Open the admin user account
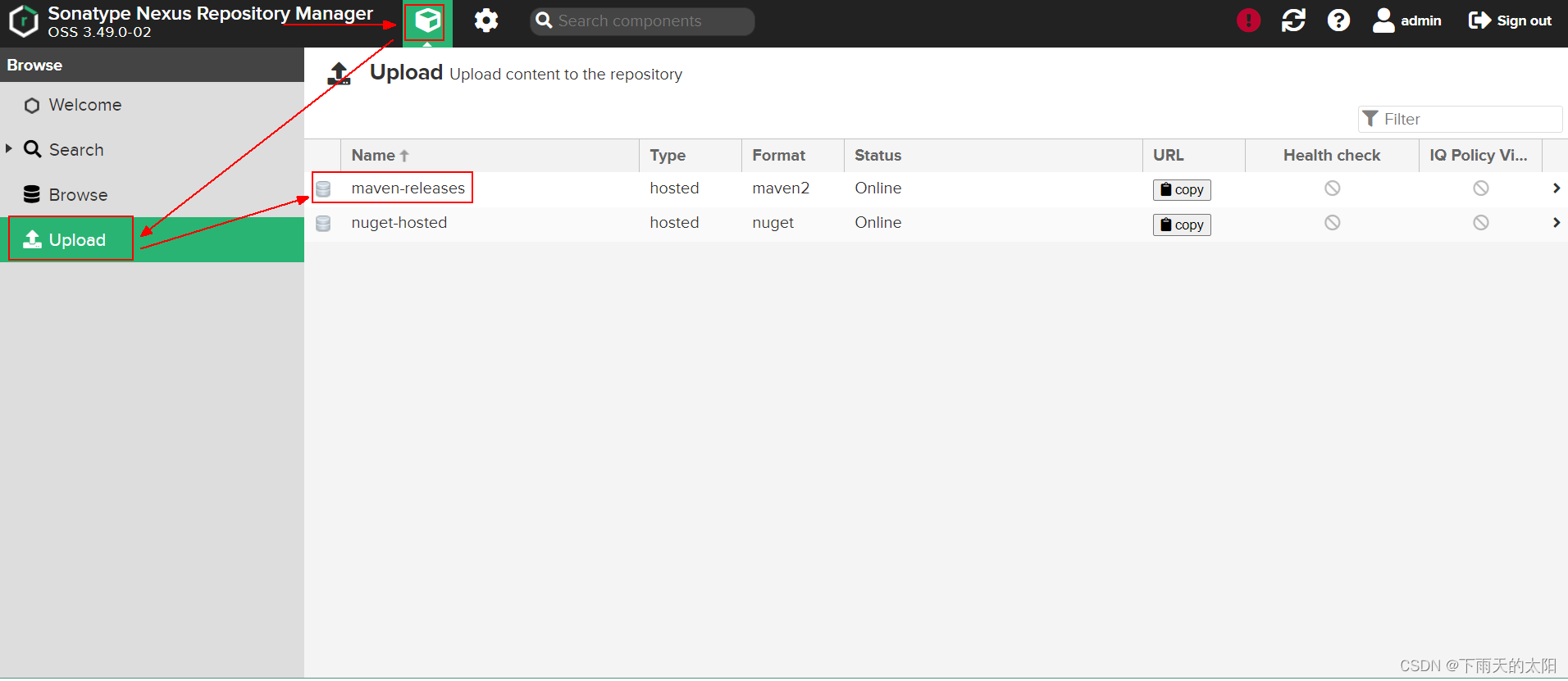 tap(1407, 20)
